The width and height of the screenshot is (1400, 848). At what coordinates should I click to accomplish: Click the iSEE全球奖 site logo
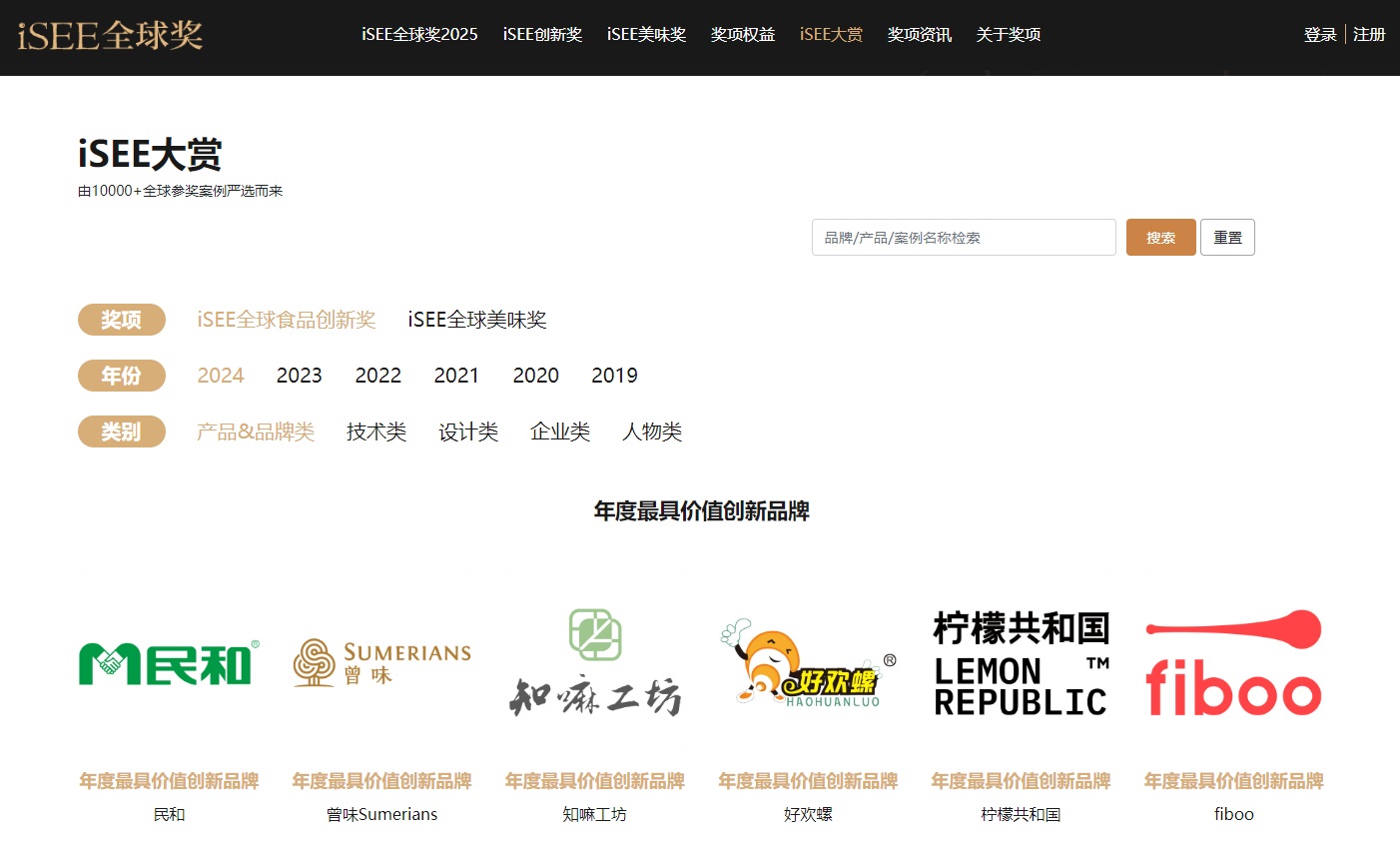click(110, 35)
